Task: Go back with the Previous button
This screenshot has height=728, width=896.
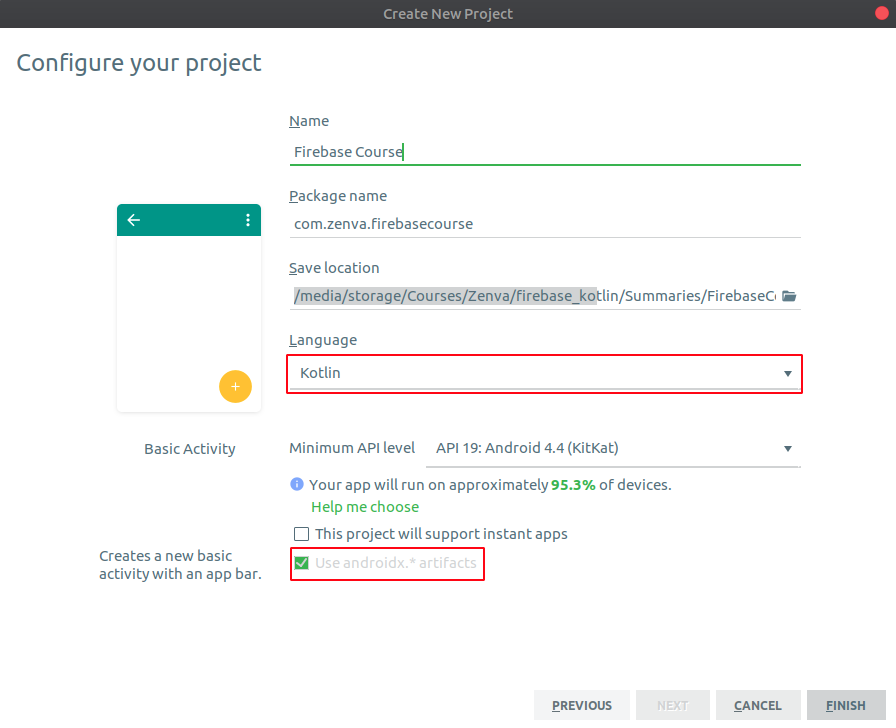Action: pyautogui.click(x=582, y=705)
